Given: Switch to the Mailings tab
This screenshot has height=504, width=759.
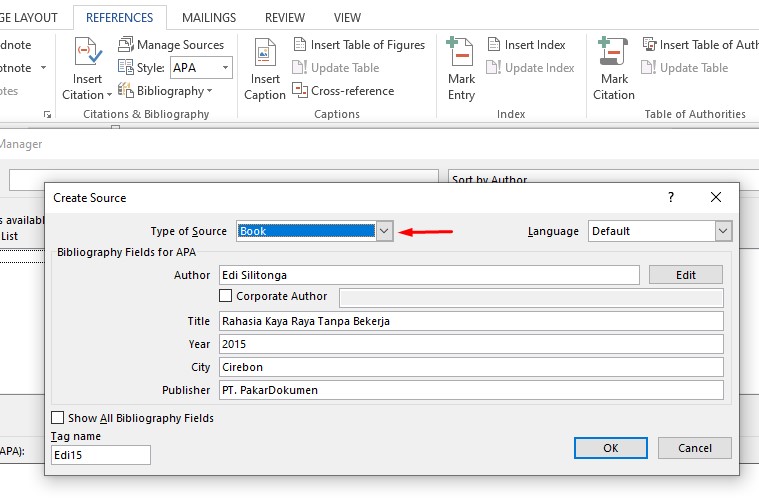Looking at the screenshot, I should pos(209,17).
